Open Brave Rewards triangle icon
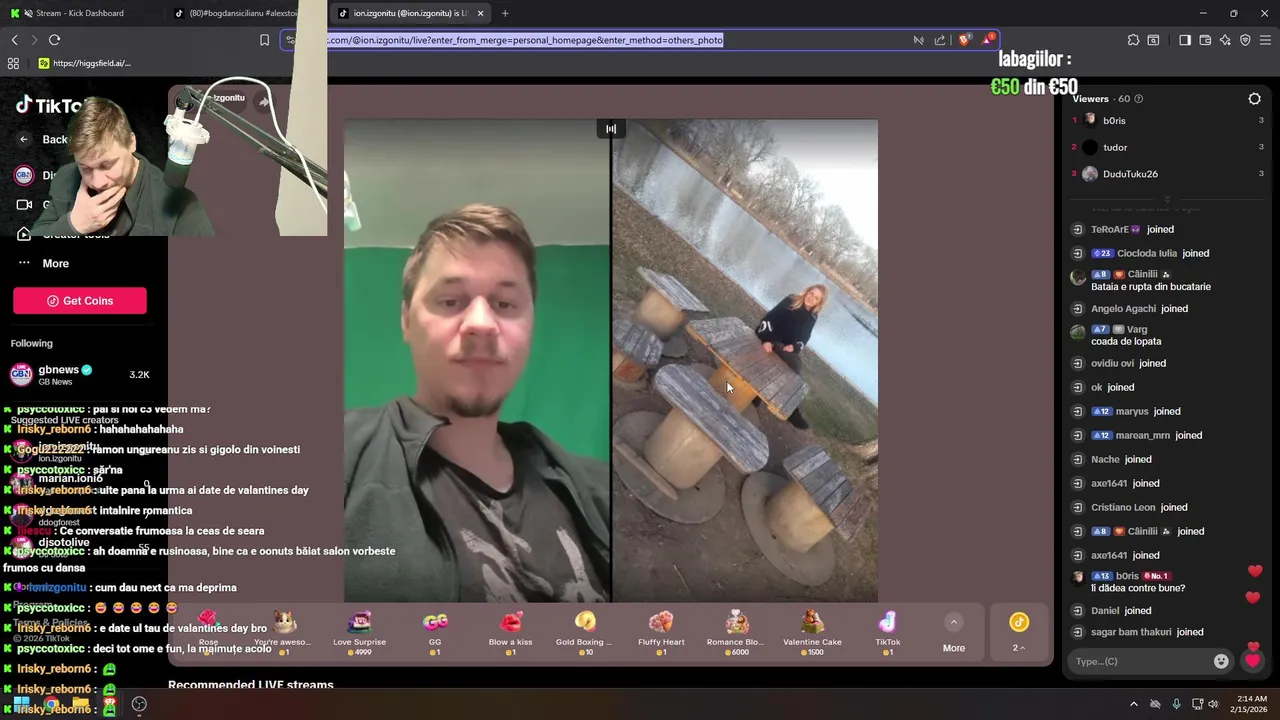 click(989, 39)
